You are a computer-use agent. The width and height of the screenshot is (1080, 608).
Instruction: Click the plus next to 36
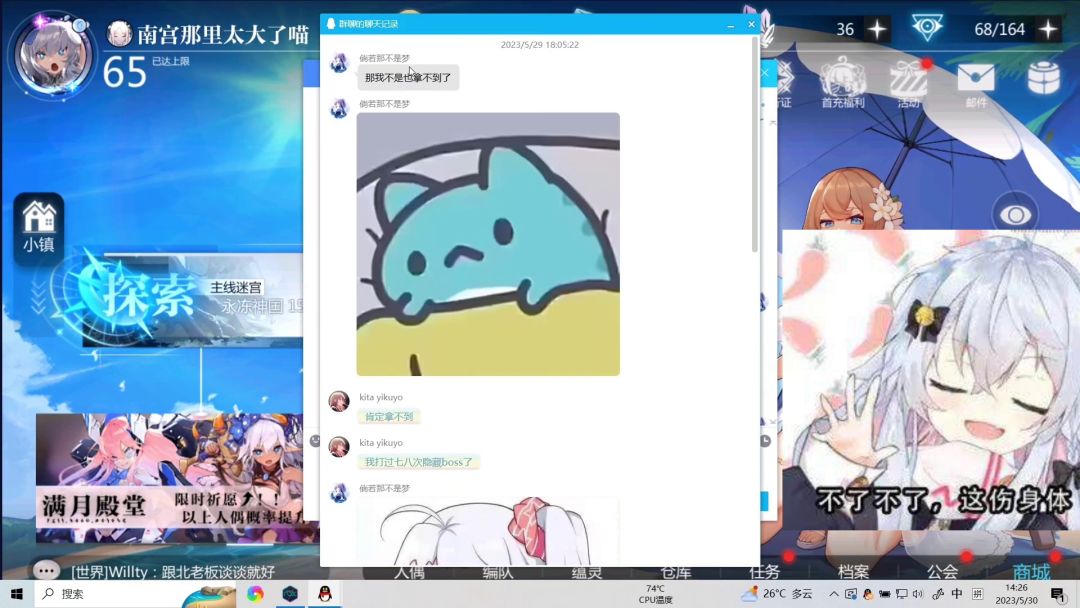[x=877, y=29]
